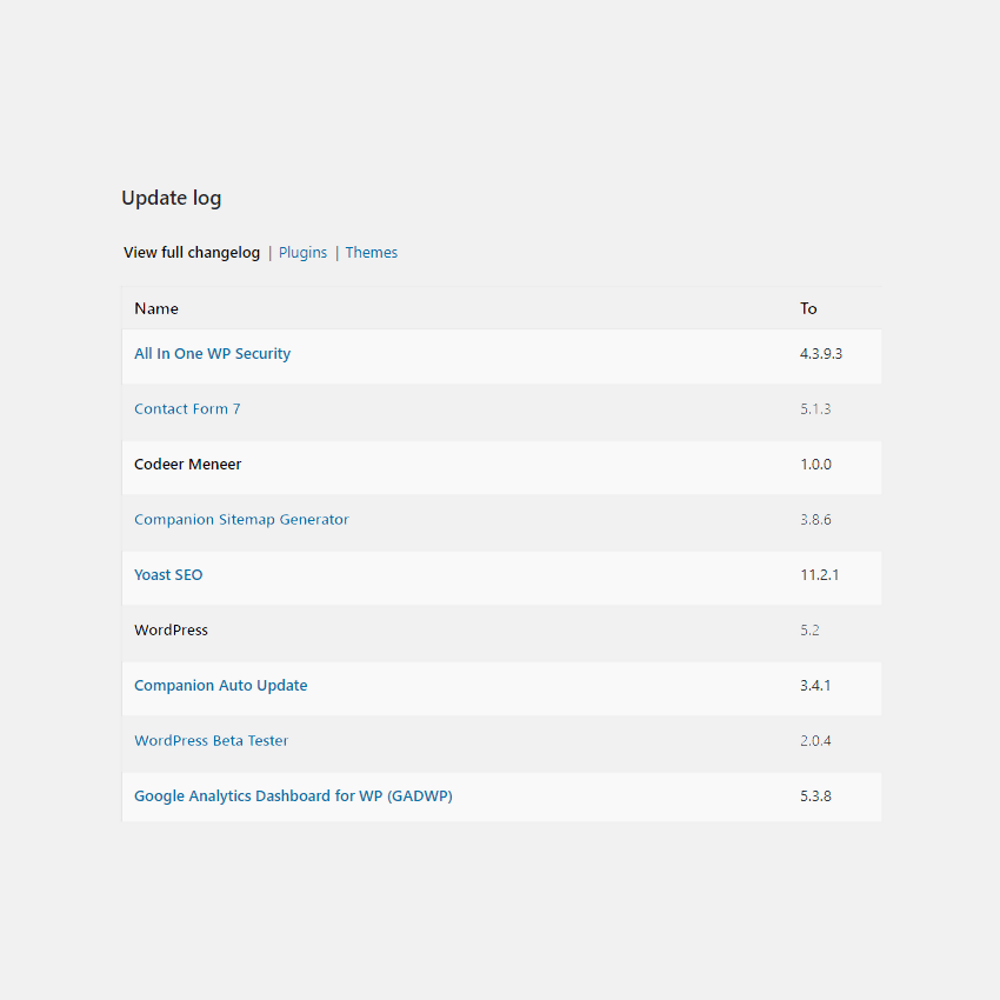Click the WordPress row name
Screen dimensions: 1000x1000
(171, 630)
